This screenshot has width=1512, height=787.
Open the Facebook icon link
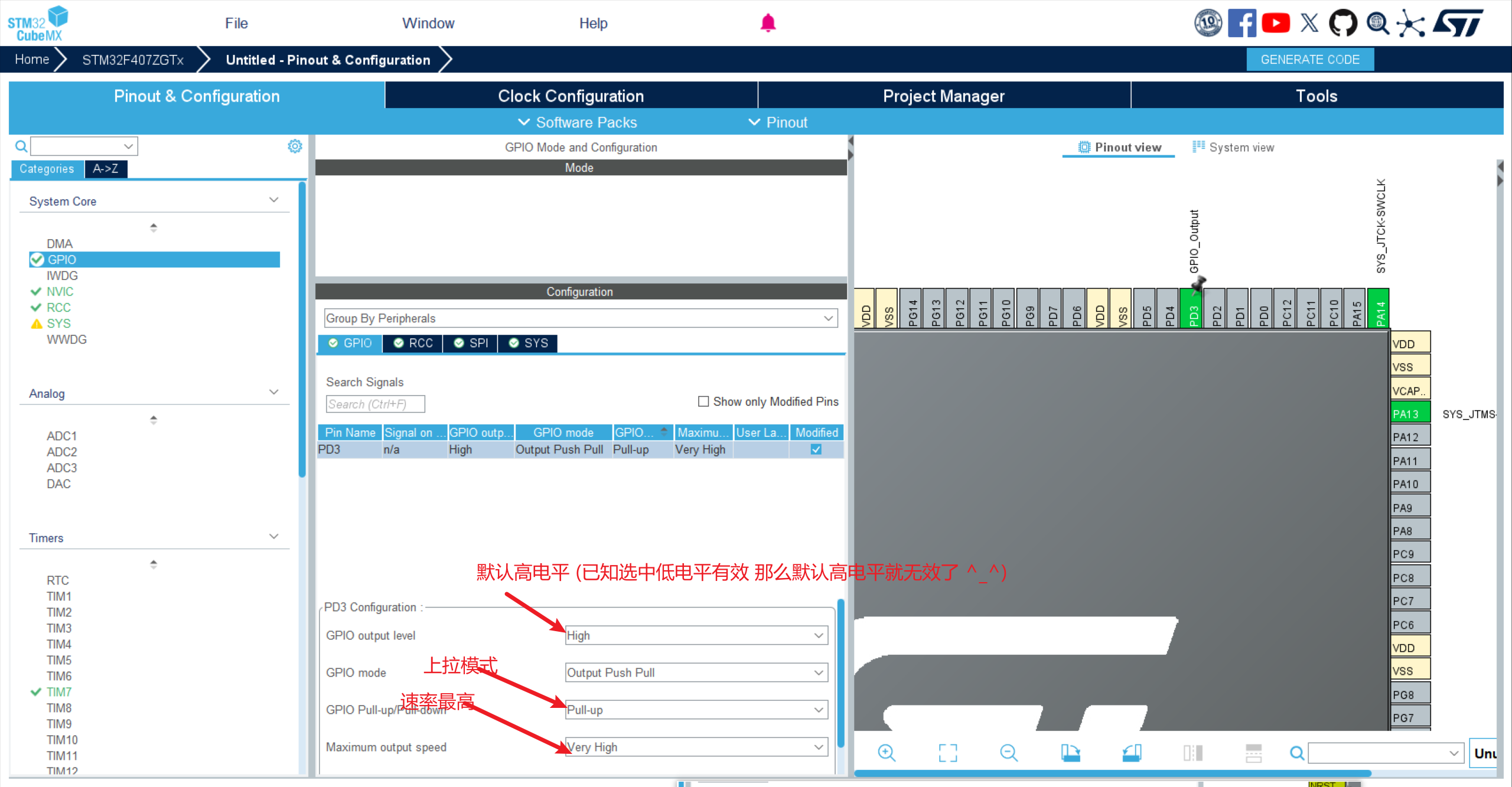1241,24
